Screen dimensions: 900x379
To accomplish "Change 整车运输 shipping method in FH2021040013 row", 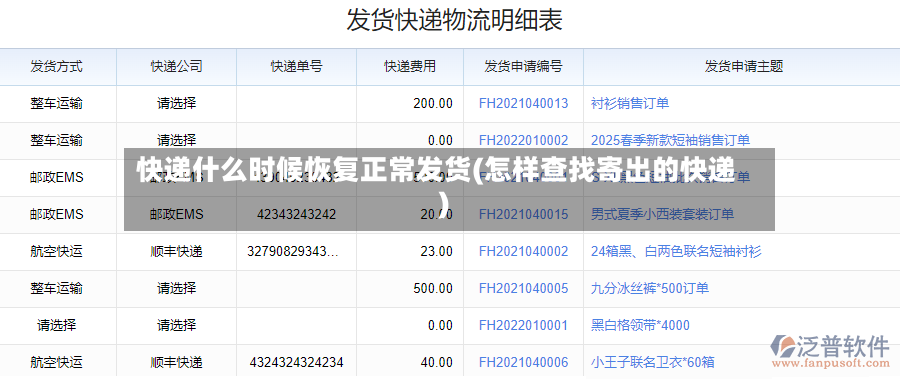I will point(57,103).
